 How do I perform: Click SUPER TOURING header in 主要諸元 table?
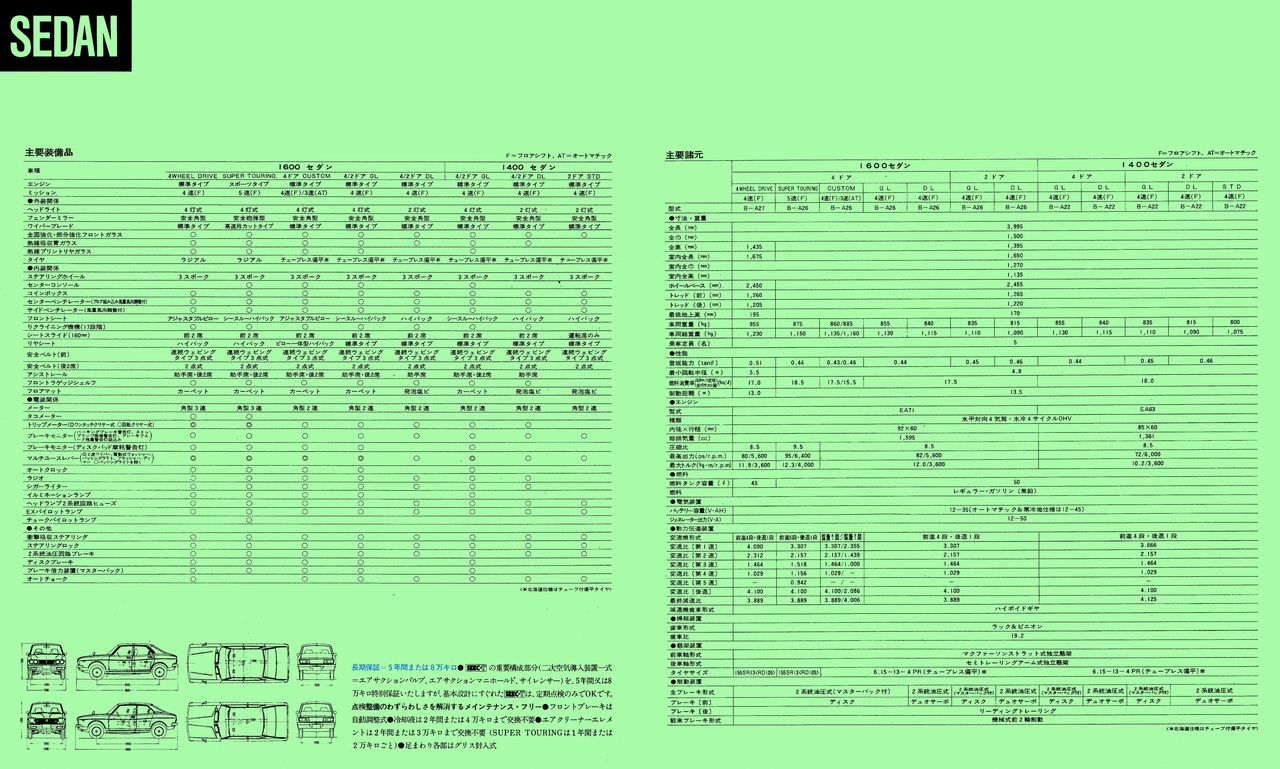click(798, 188)
